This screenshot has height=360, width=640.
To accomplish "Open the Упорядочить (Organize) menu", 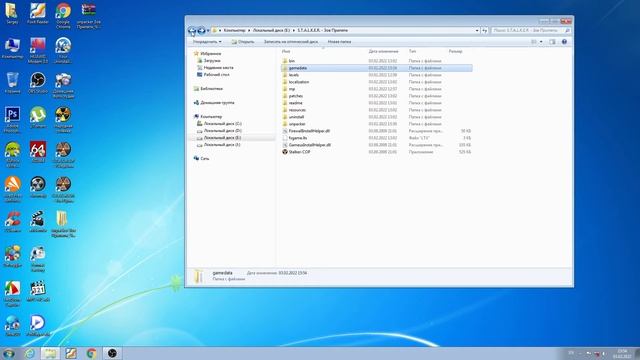I will 207,42.
